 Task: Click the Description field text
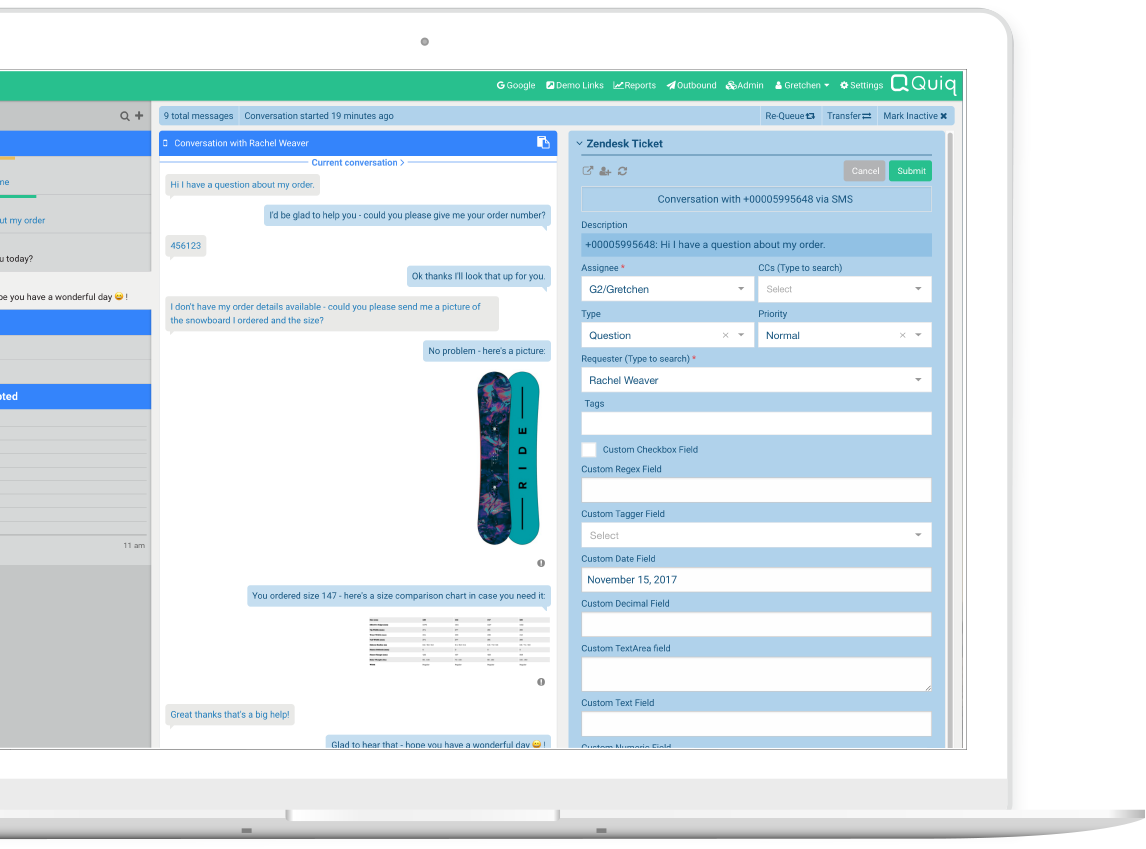(756, 245)
